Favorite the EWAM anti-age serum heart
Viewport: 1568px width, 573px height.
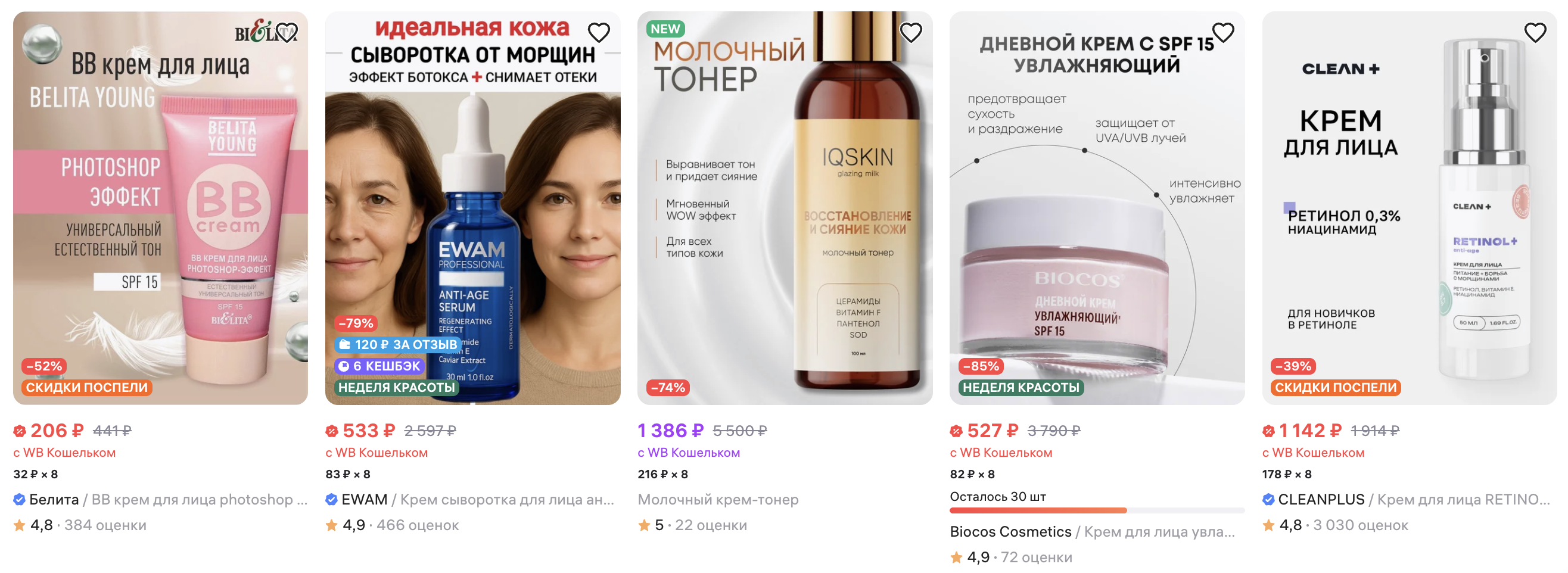tap(599, 32)
